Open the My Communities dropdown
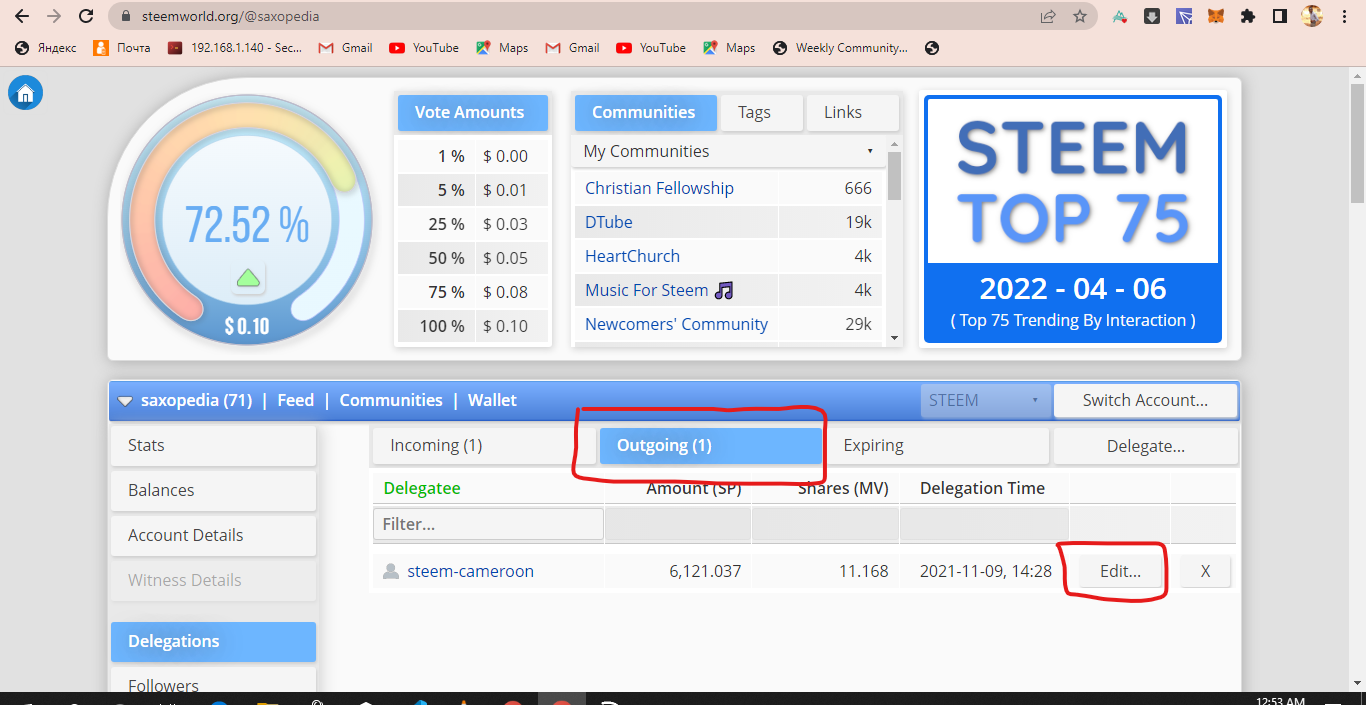The image size is (1366, 705). pyautogui.click(x=728, y=151)
